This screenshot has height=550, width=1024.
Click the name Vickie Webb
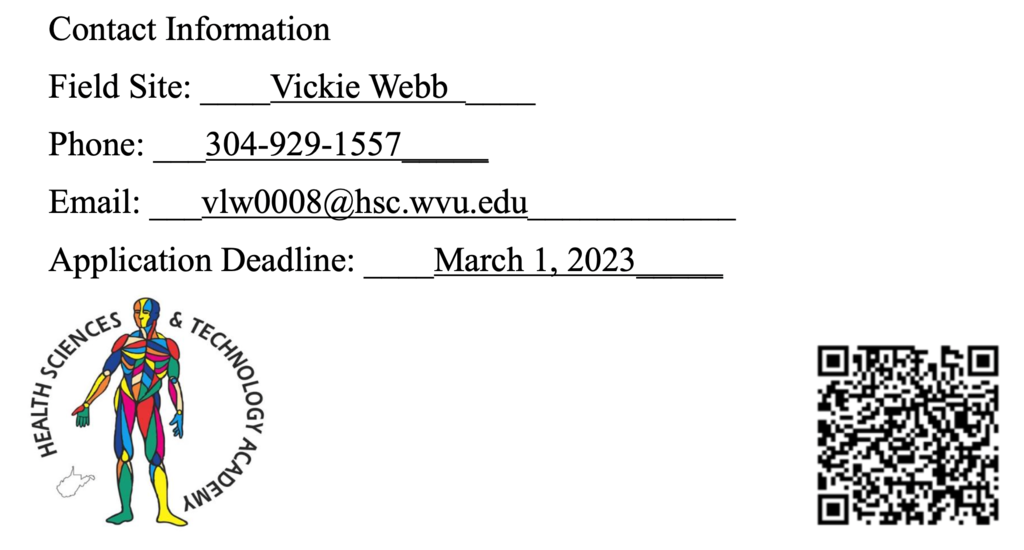tap(359, 87)
